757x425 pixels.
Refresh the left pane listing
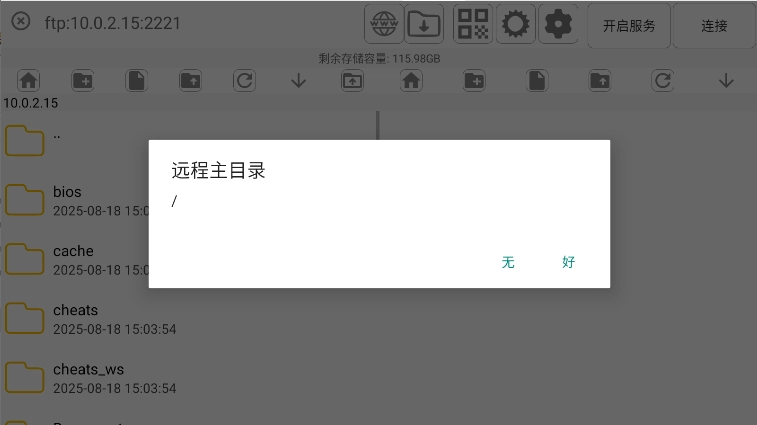pyautogui.click(x=244, y=80)
